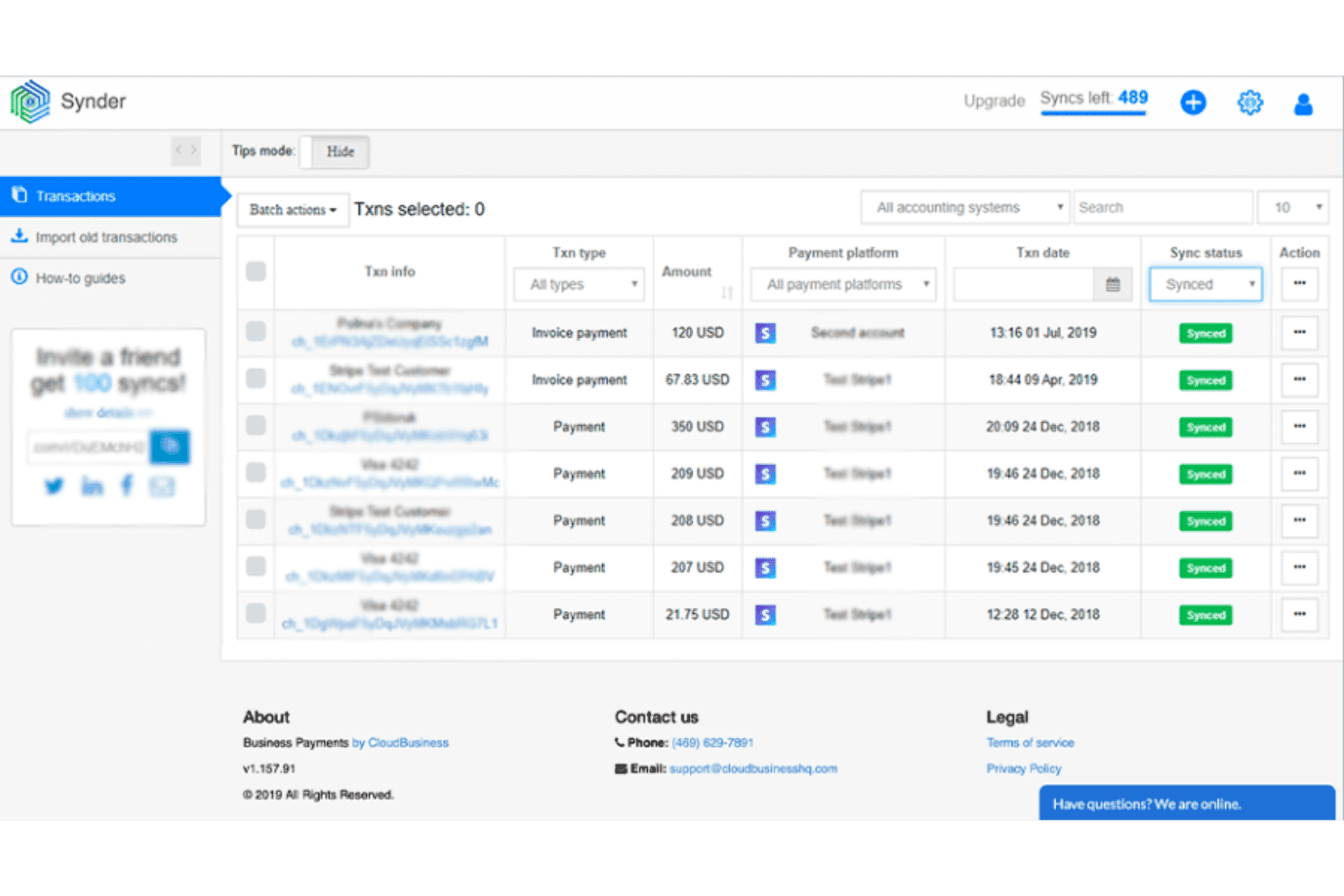Open action menu for 67.83 USD row
The image size is (1344, 896).
(x=1300, y=379)
